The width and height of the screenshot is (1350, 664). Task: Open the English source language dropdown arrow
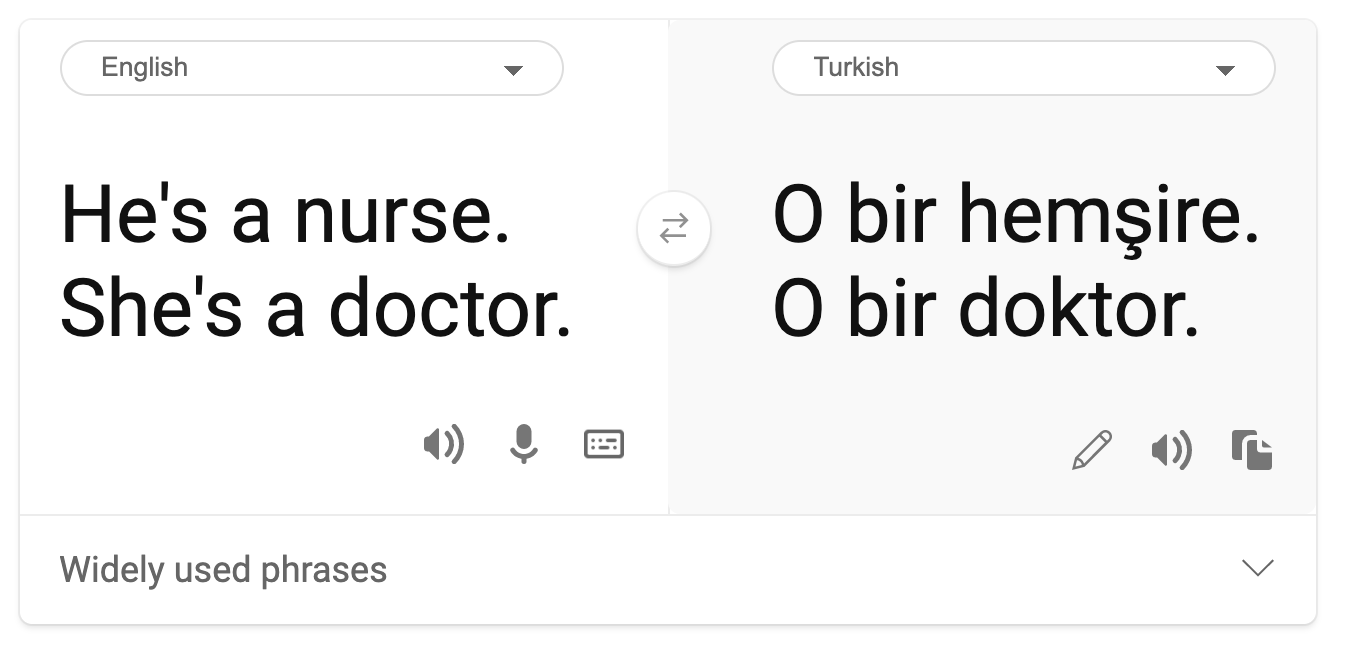513,70
